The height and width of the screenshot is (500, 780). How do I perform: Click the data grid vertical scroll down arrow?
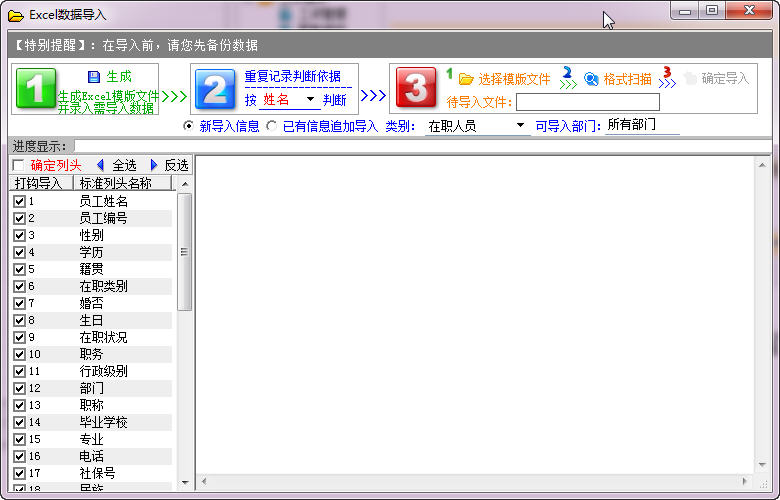pos(762,465)
